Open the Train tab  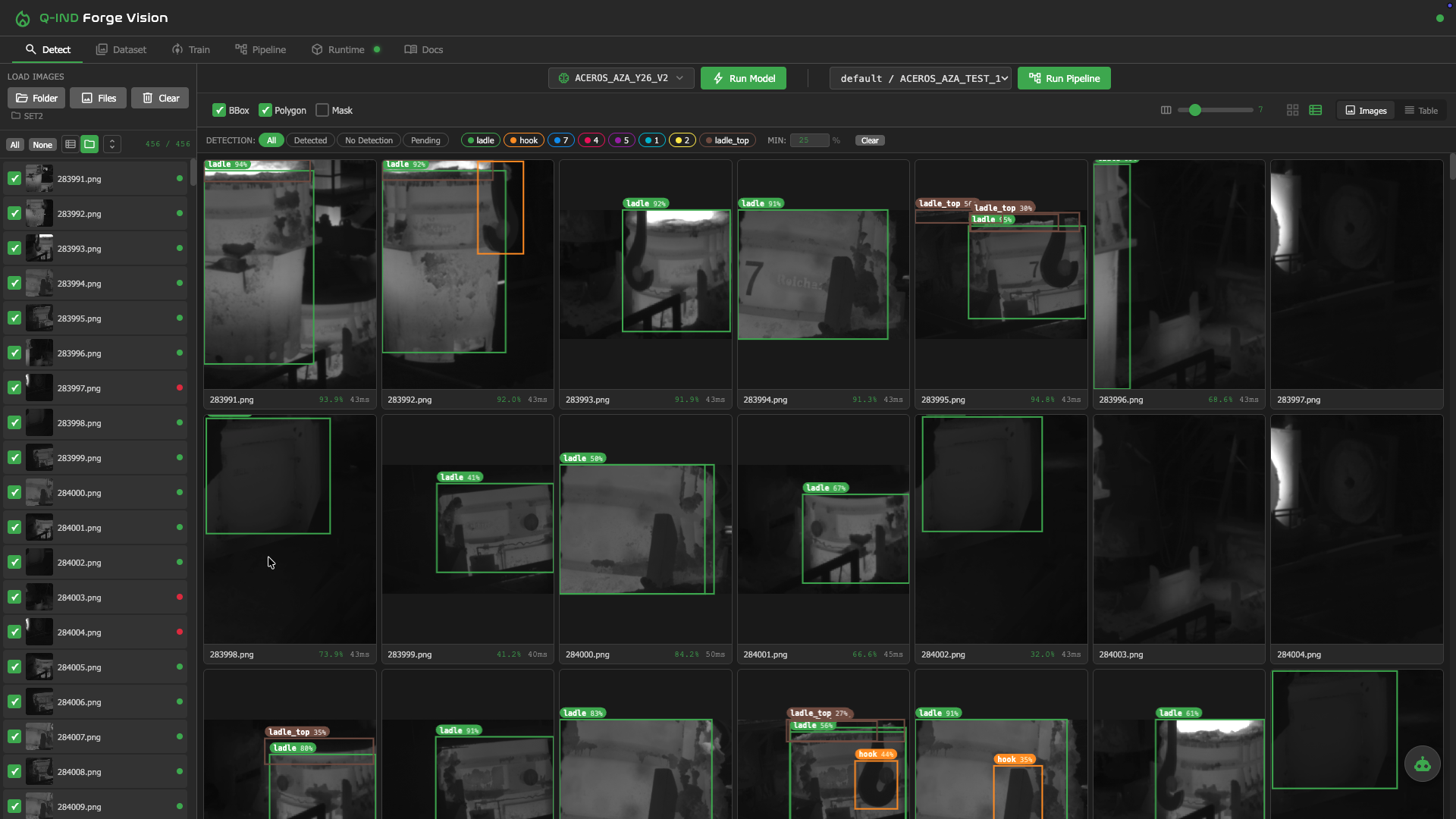coord(191,50)
